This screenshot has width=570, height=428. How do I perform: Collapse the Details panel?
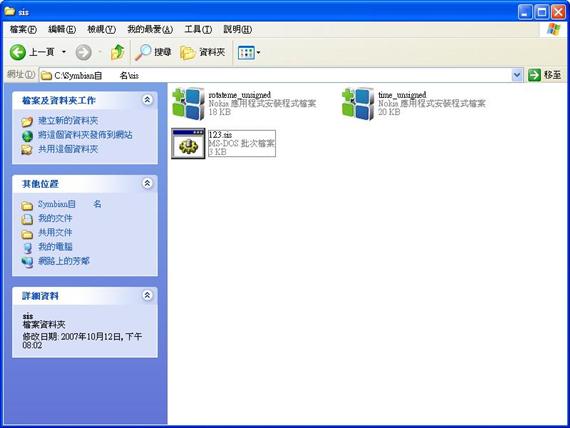point(147,295)
